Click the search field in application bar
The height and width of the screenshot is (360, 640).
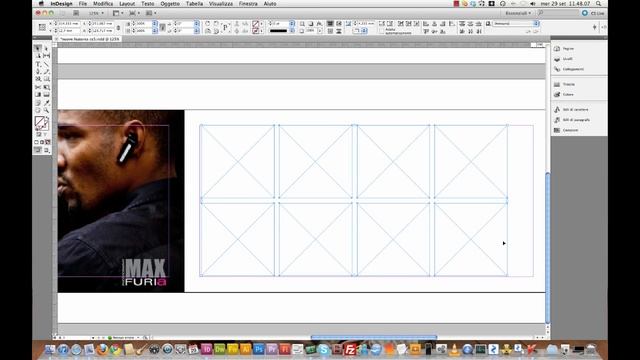click(x=557, y=13)
